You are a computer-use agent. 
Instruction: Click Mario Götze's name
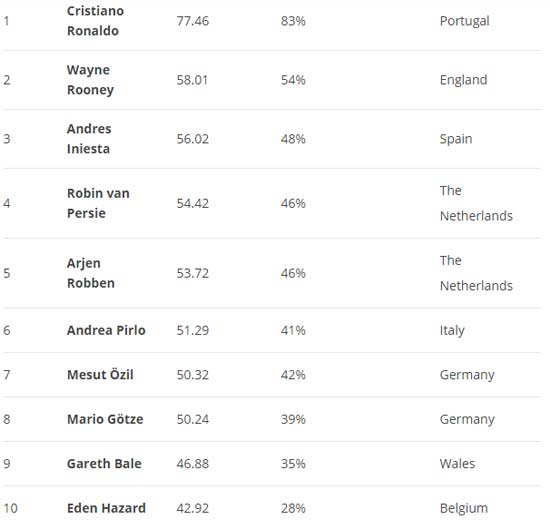105,419
